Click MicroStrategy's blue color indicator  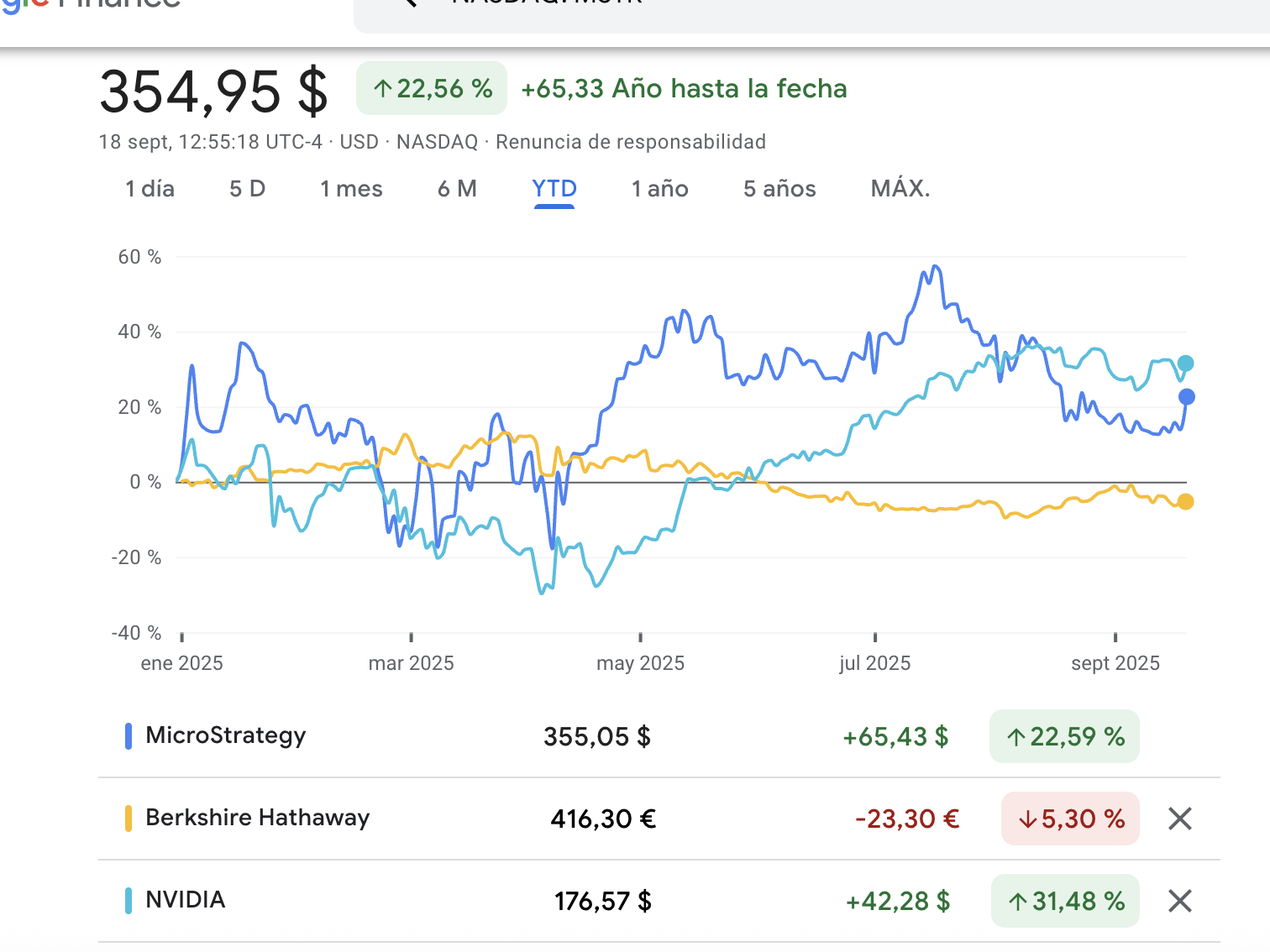tap(129, 736)
